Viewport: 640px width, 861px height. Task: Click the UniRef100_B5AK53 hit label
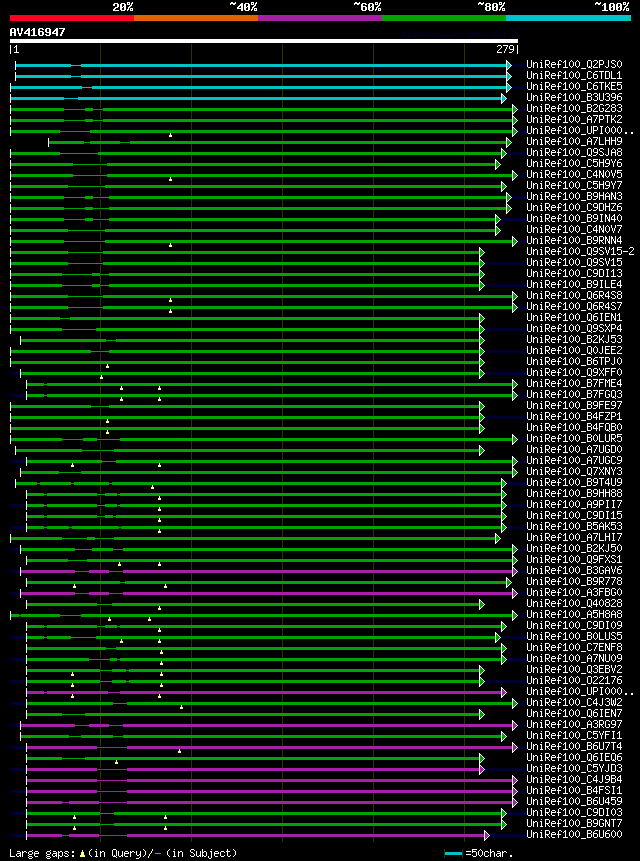click(x=574, y=527)
